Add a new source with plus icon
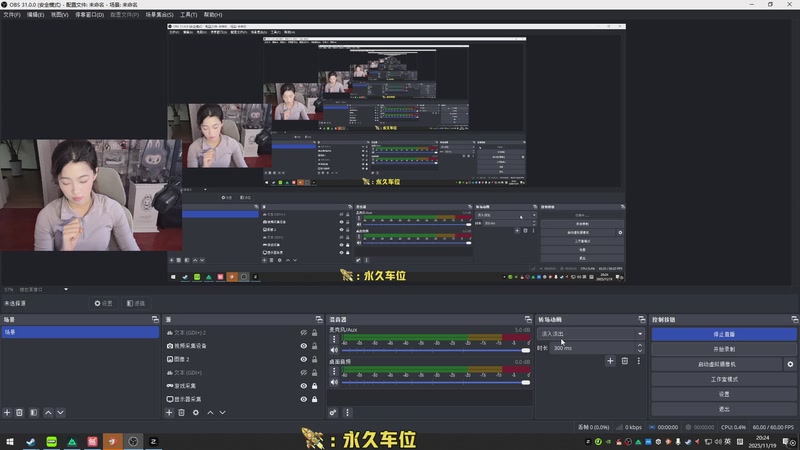The height and width of the screenshot is (450, 800). pyautogui.click(x=169, y=412)
